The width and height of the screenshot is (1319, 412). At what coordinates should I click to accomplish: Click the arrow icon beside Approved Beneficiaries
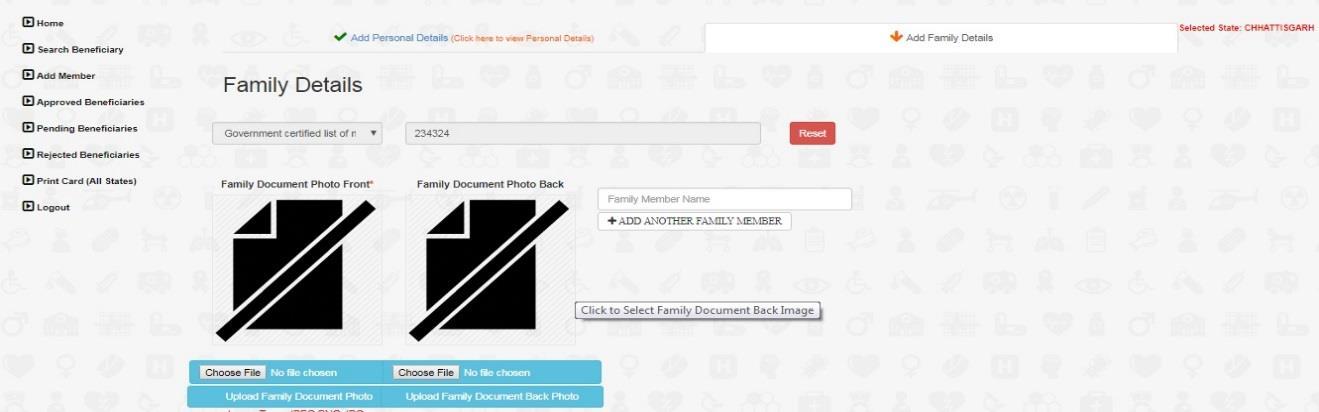tap(28, 101)
